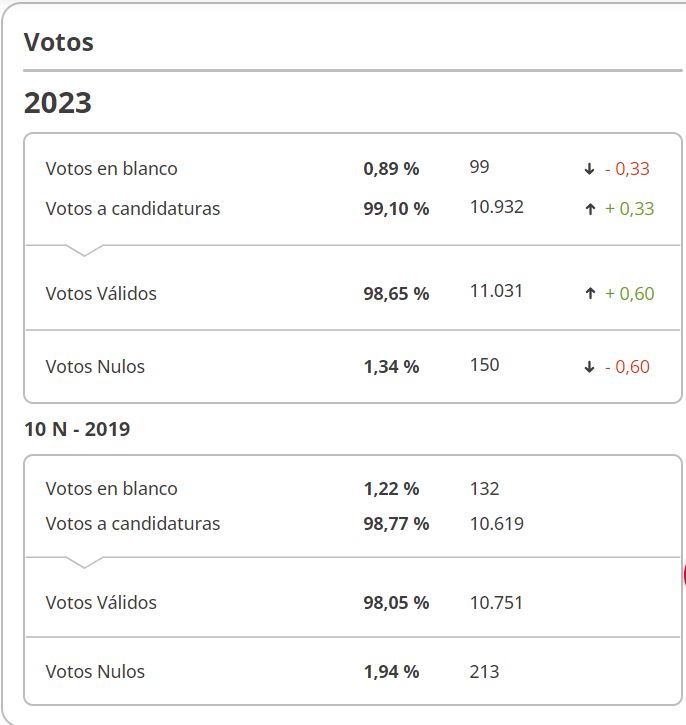Screen dimensions: 686x725
Task: Toggle the notch marker in the 2023 box
Action: pyautogui.click(x=84, y=250)
